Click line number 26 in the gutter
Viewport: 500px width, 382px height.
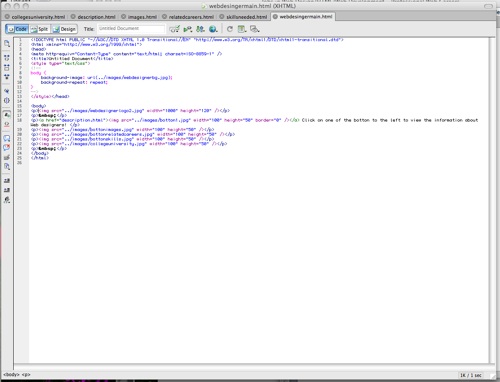(x=19, y=163)
